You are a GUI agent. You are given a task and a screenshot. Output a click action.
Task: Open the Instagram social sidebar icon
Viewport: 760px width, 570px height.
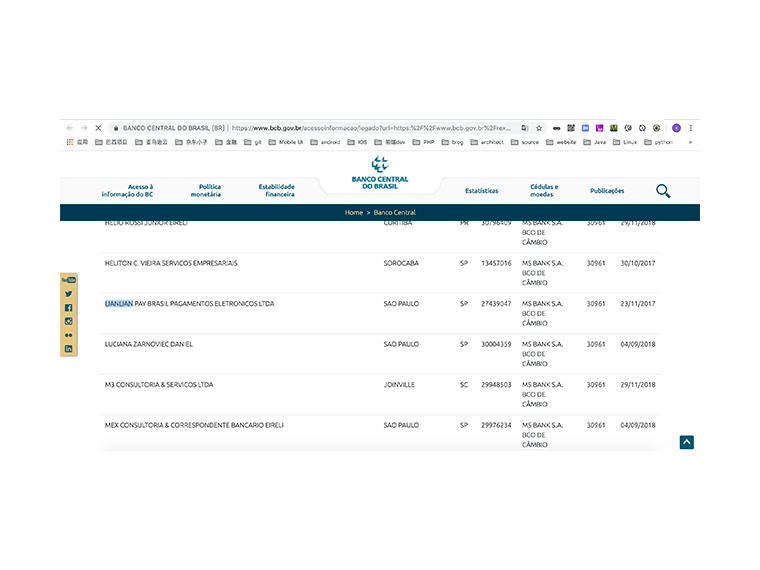point(68,321)
